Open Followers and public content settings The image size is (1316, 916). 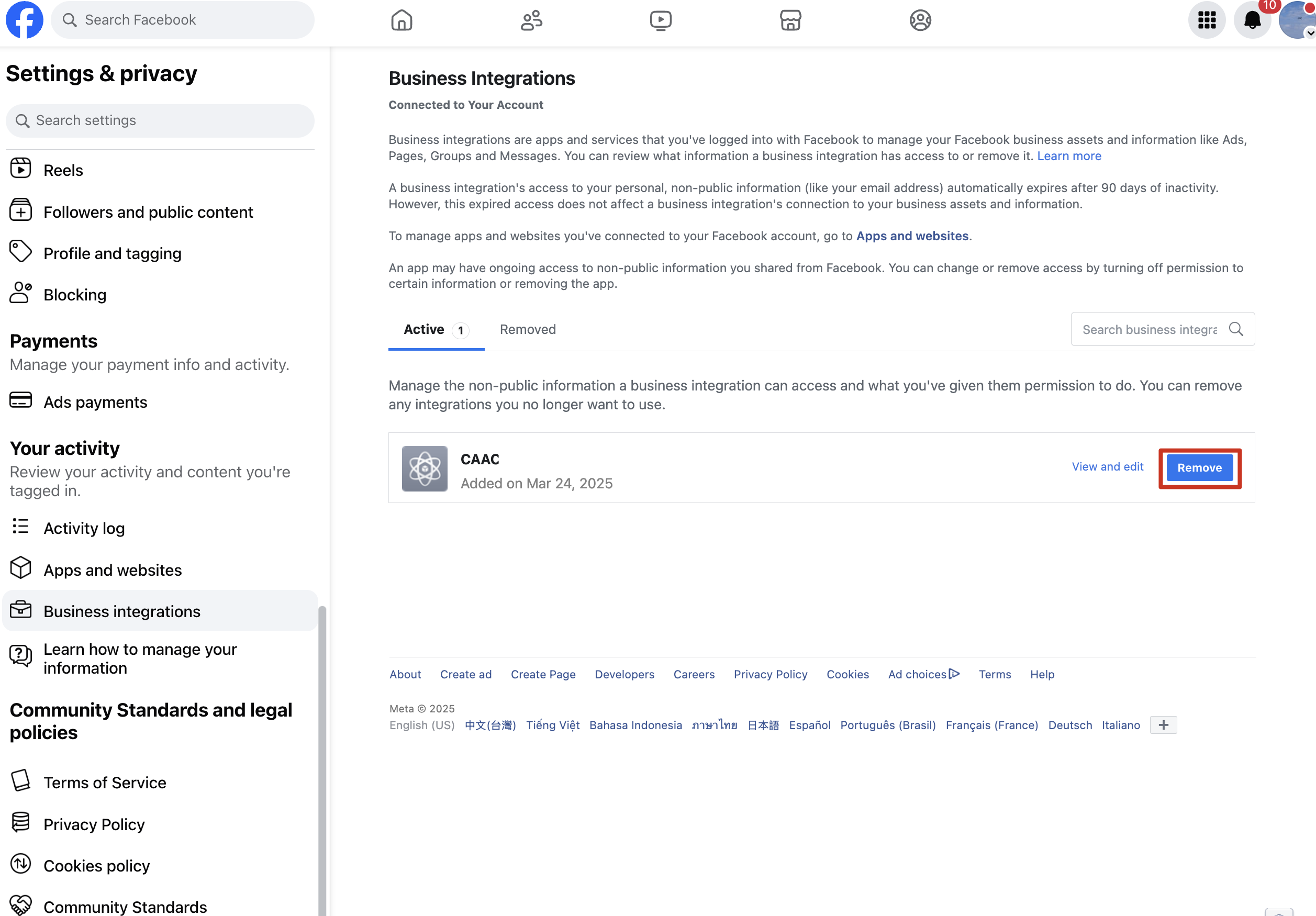point(160,212)
